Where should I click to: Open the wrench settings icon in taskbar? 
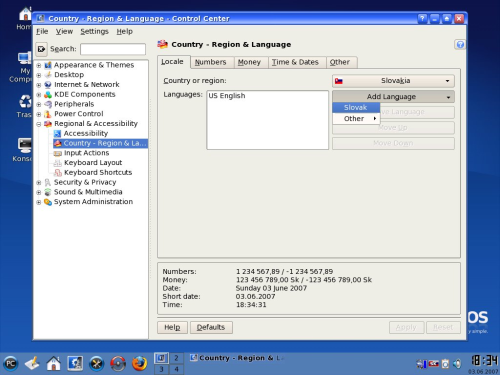(96, 363)
